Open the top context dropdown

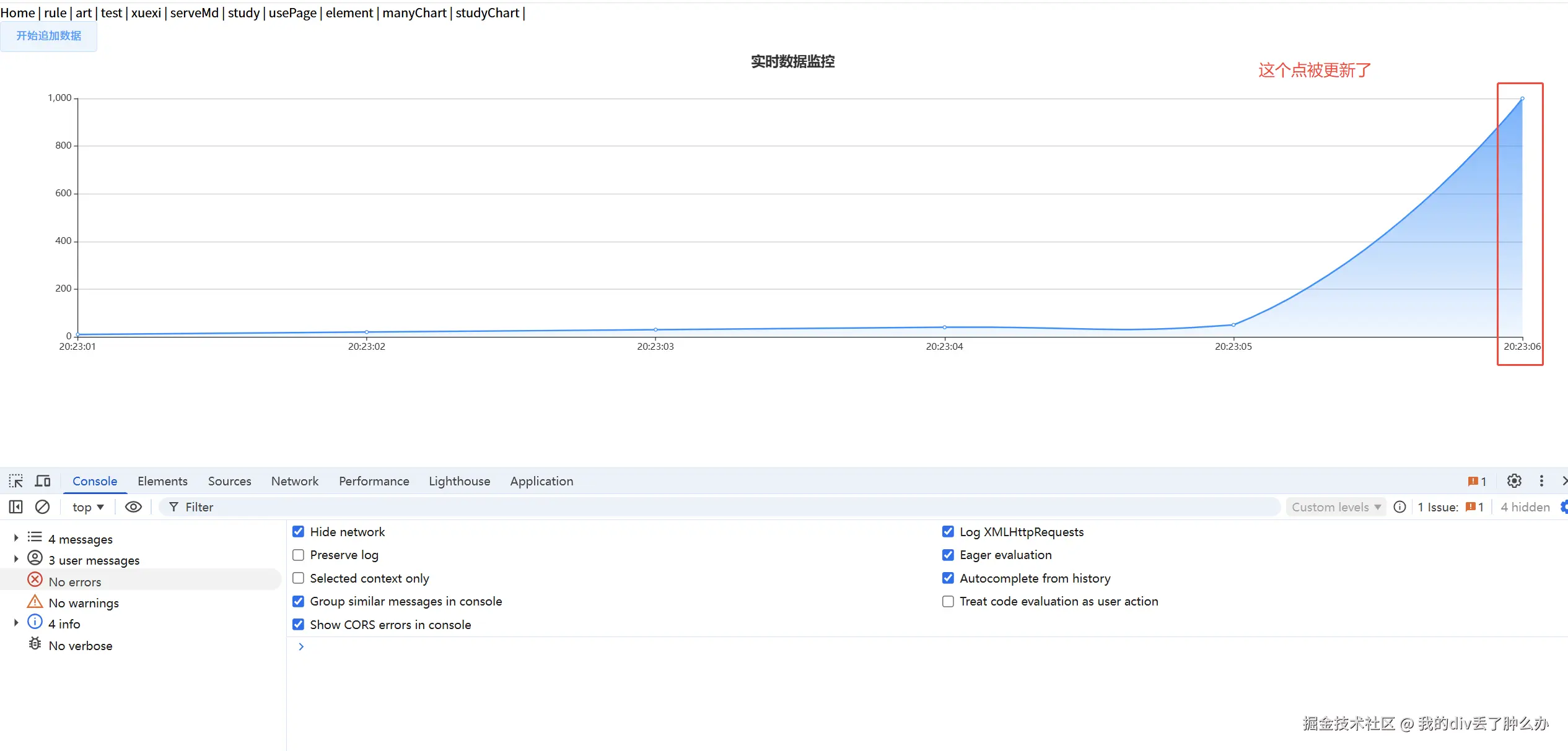(88, 507)
